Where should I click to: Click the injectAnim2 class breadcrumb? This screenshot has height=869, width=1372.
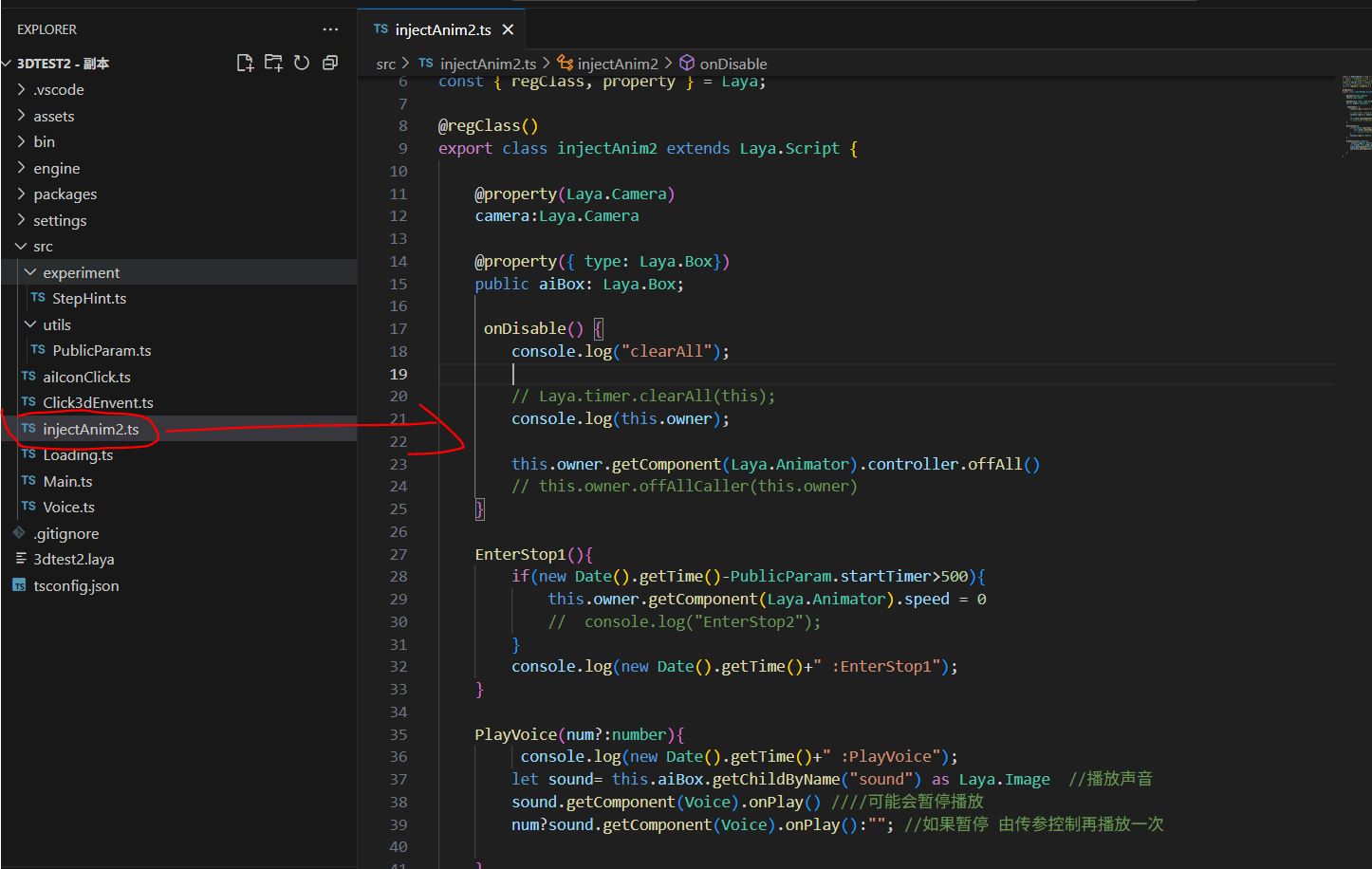618,64
